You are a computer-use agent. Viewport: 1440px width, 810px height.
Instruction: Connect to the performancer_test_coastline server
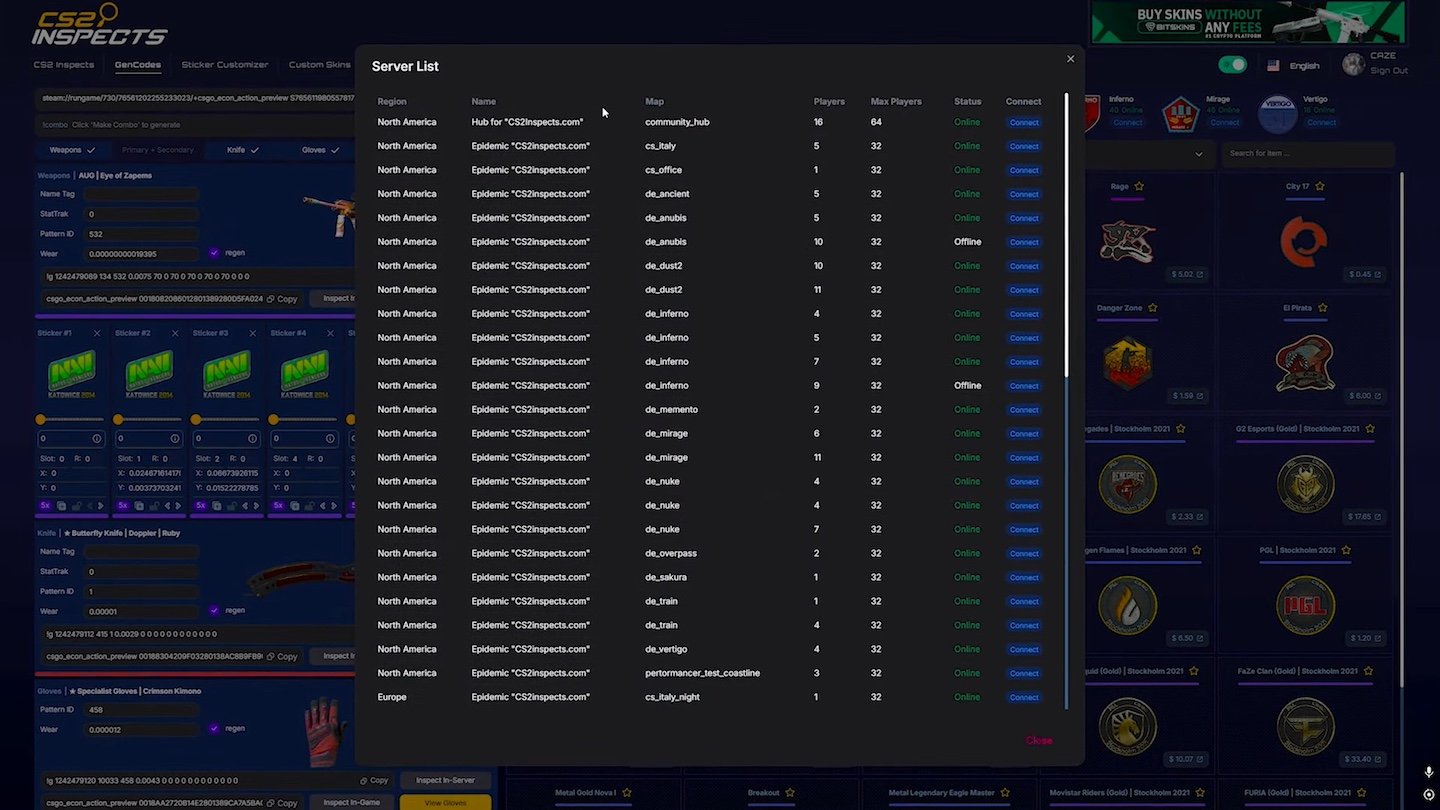[1024, 674]
